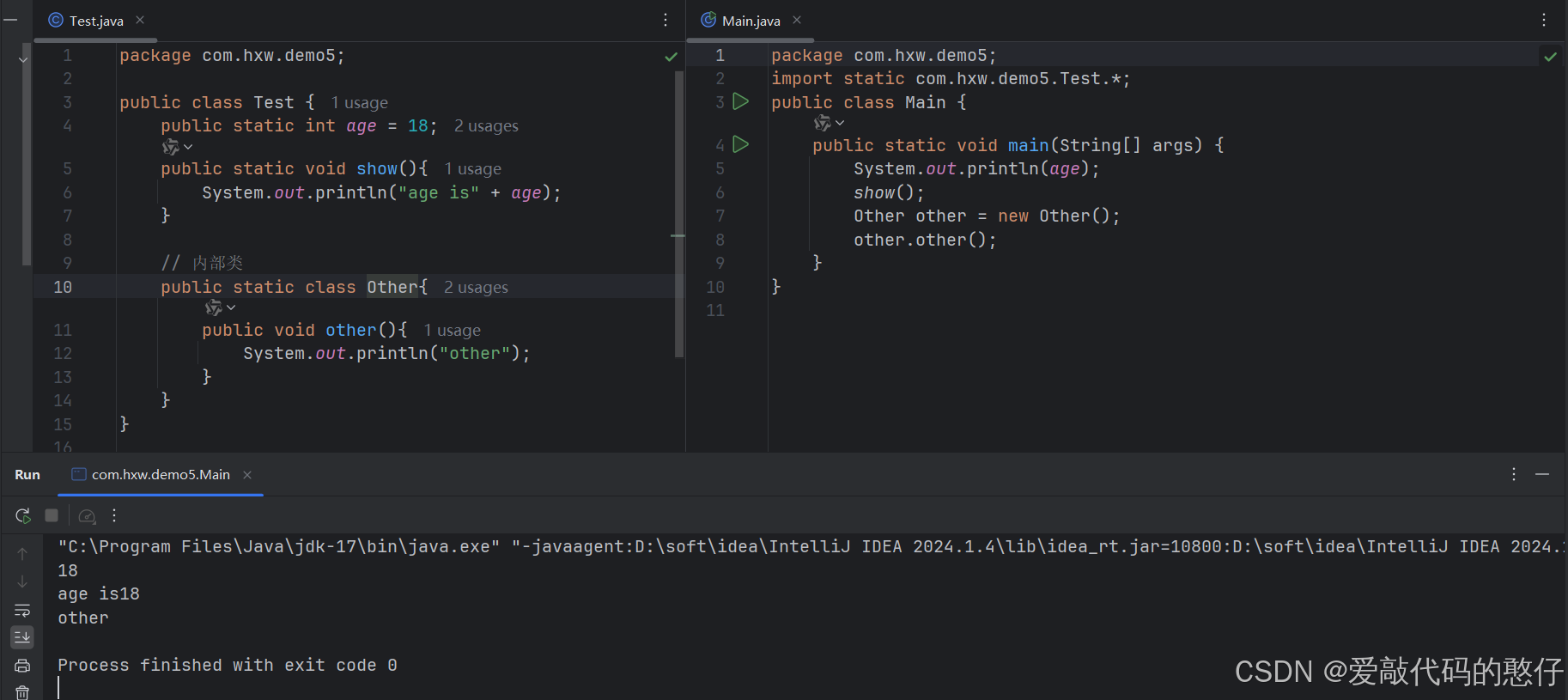Click the 'show();' call in Main.java
This screenshot has height=700, width=1568.
[889, 193]
